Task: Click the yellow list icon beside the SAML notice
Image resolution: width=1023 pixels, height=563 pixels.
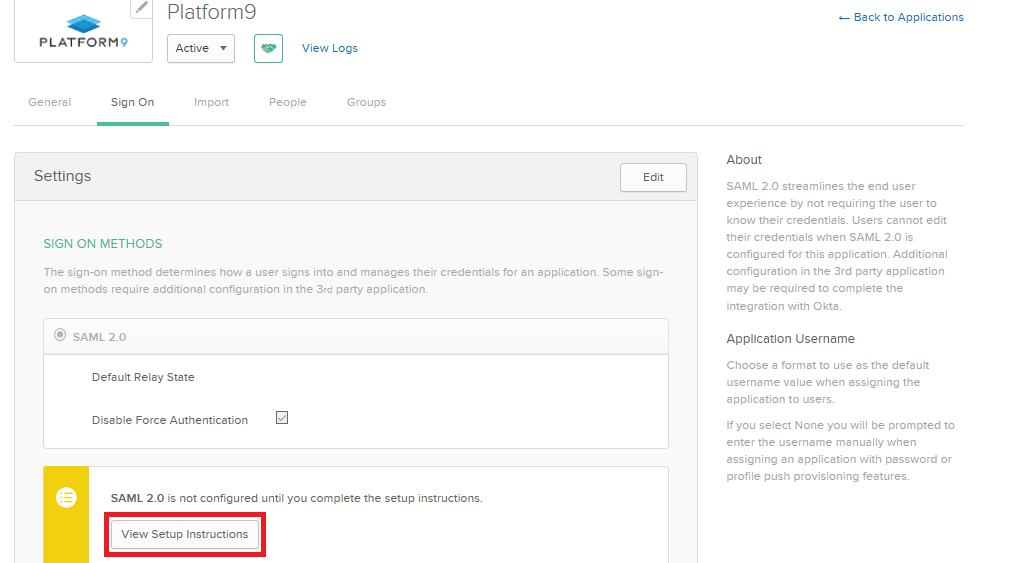Action: [x=66, y=497]
